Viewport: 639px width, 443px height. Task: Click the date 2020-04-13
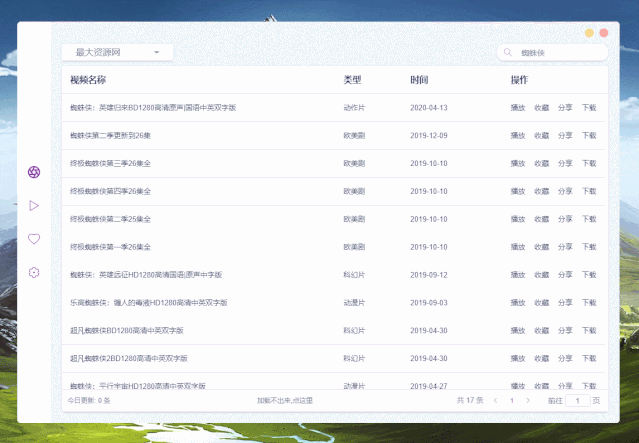pos(429,108)
